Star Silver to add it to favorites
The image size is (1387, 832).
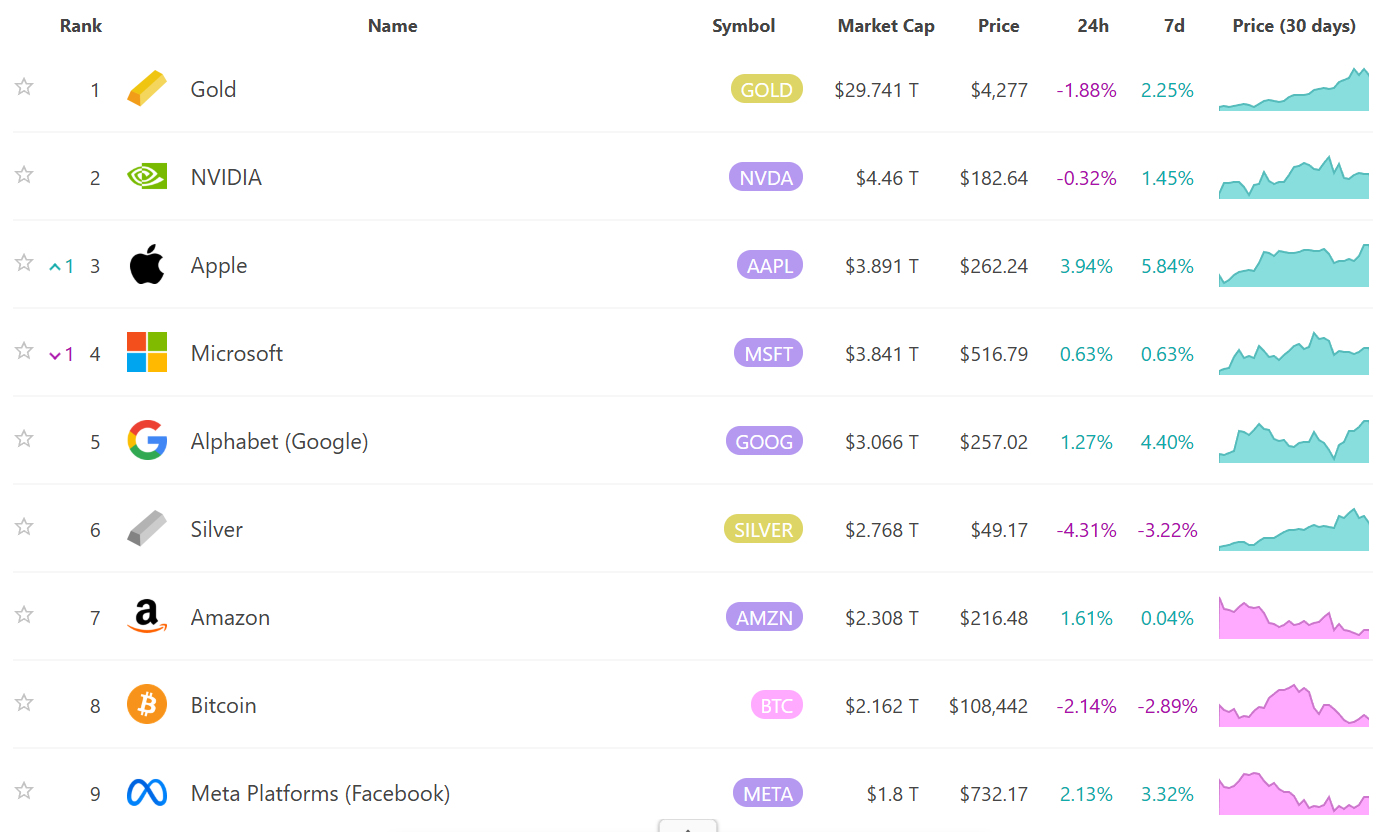click(23, 528)
